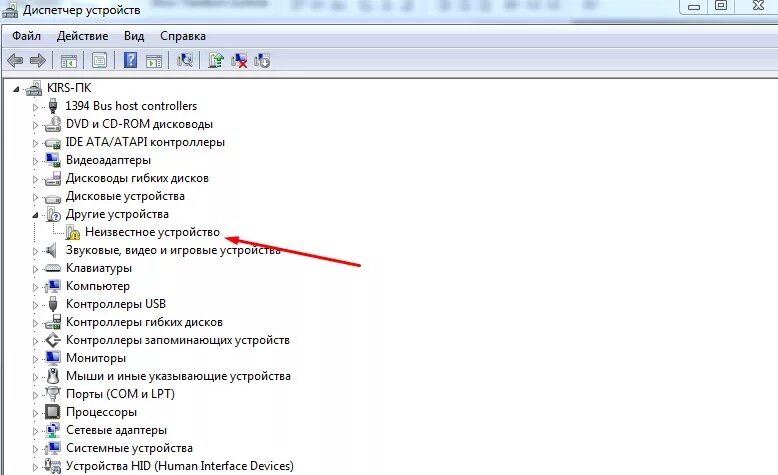Expand Звуковые, видео и игровые устройства
The image size is (778, 475).
(x=35, y=251)
